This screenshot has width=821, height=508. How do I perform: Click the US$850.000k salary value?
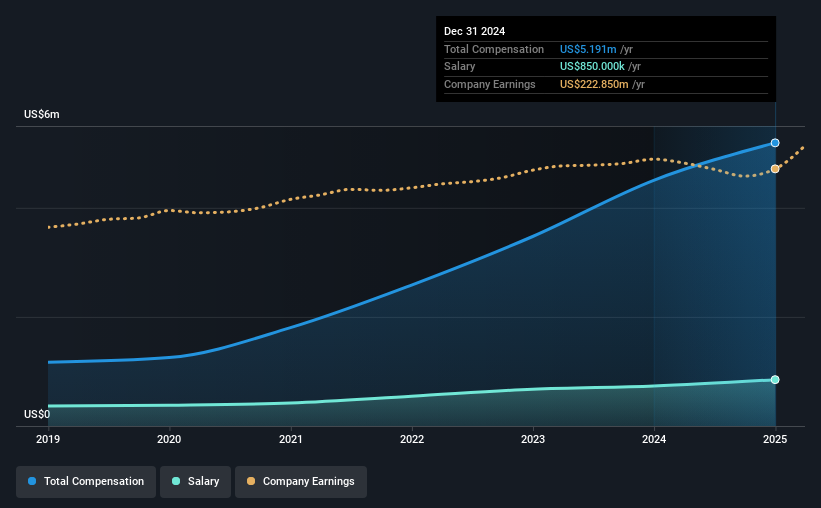coord(592,67)
